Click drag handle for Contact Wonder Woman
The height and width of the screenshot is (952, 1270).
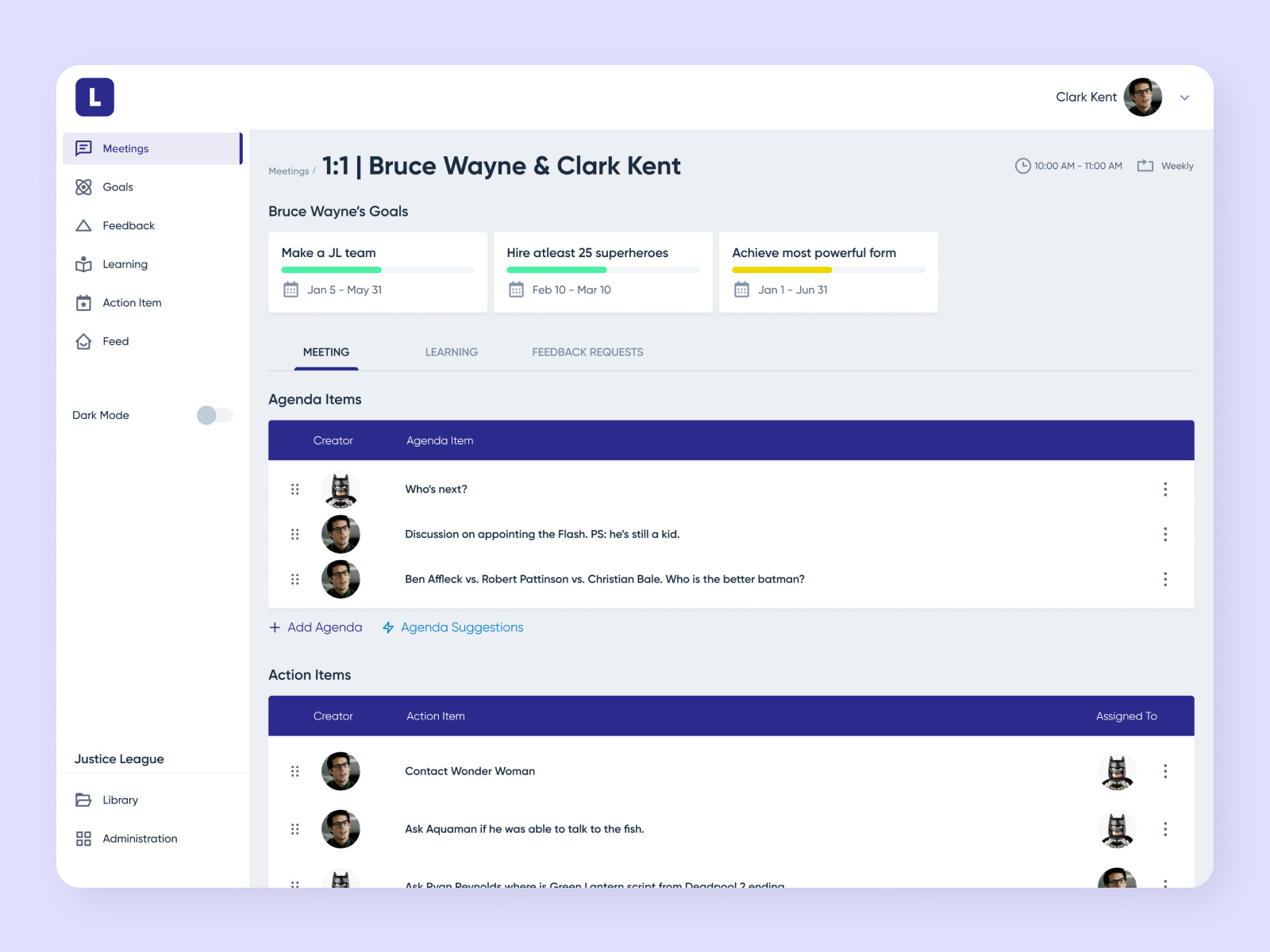coord(295,771)
